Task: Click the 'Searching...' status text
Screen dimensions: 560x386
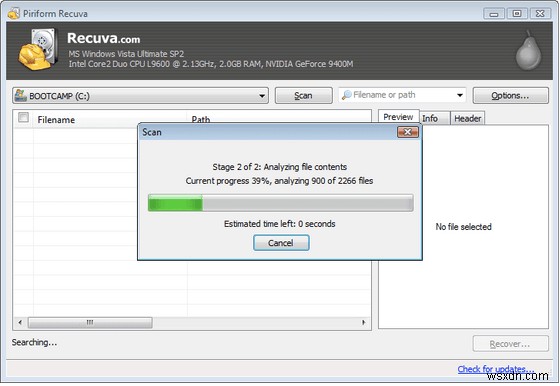Action: (34, 342)
